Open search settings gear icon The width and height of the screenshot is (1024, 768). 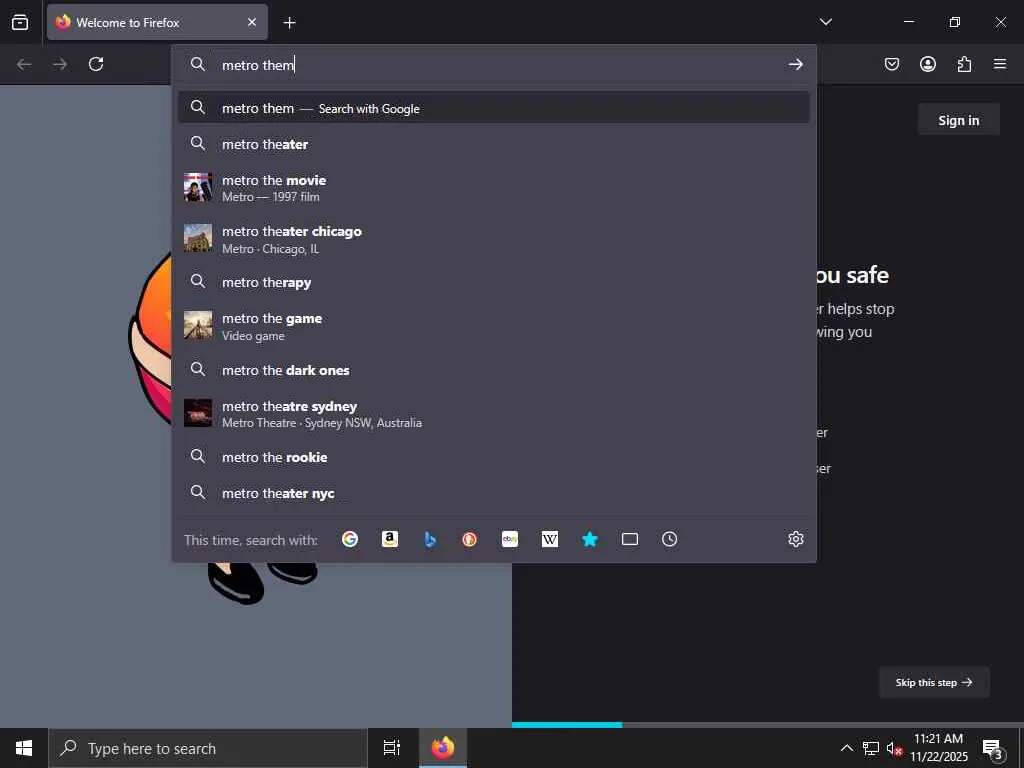pyautogui.click(x=795, y=539)
